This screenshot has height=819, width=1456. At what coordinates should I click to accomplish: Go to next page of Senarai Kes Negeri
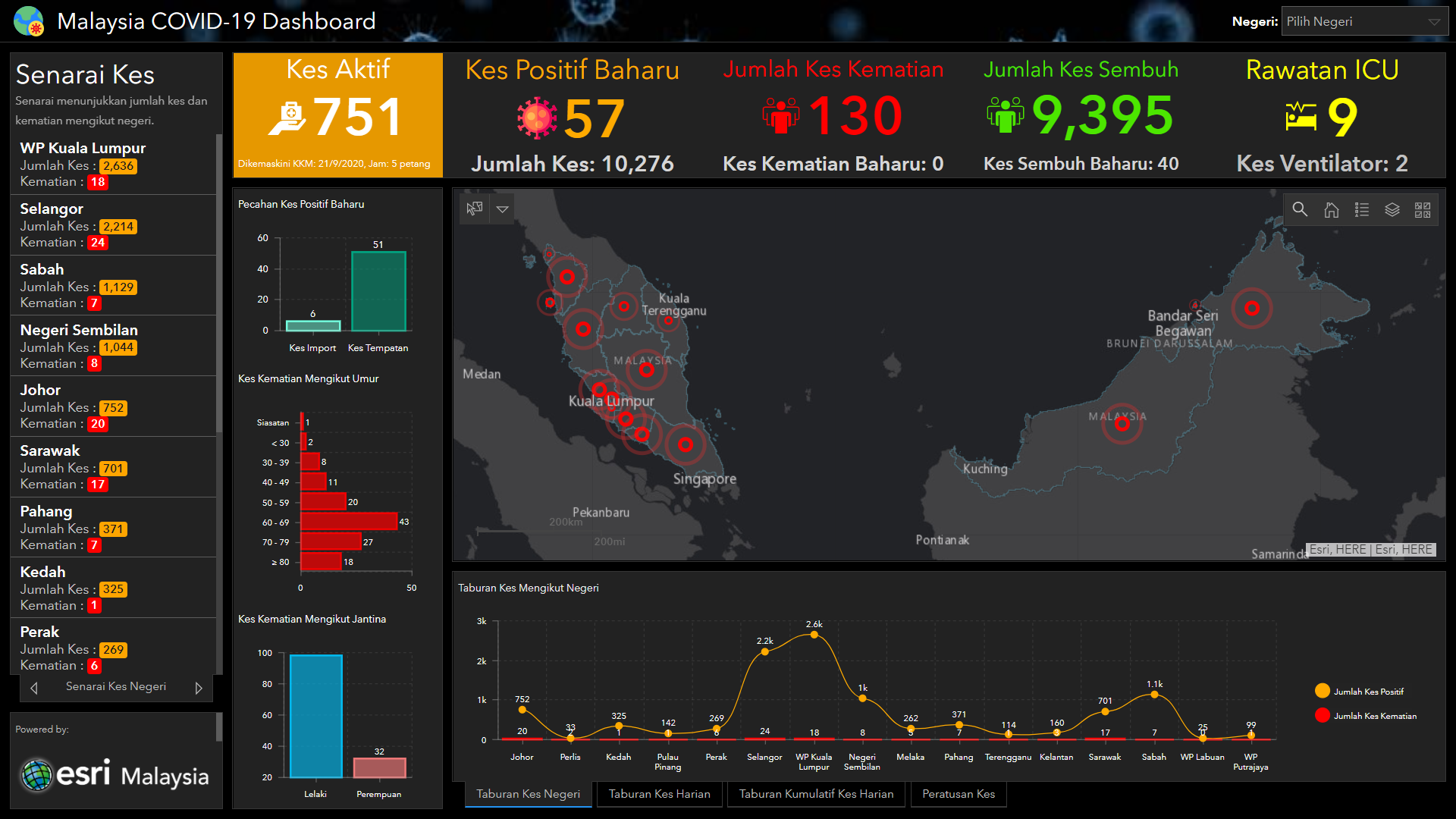[199, 688]
